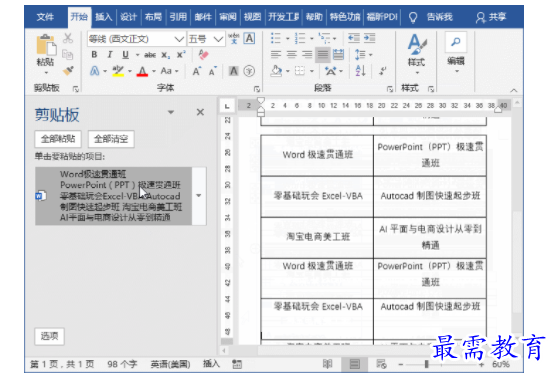This screenshot has height=379, width=554.
Task: Open the font name dropdown
Action: (x=179, y=39)
